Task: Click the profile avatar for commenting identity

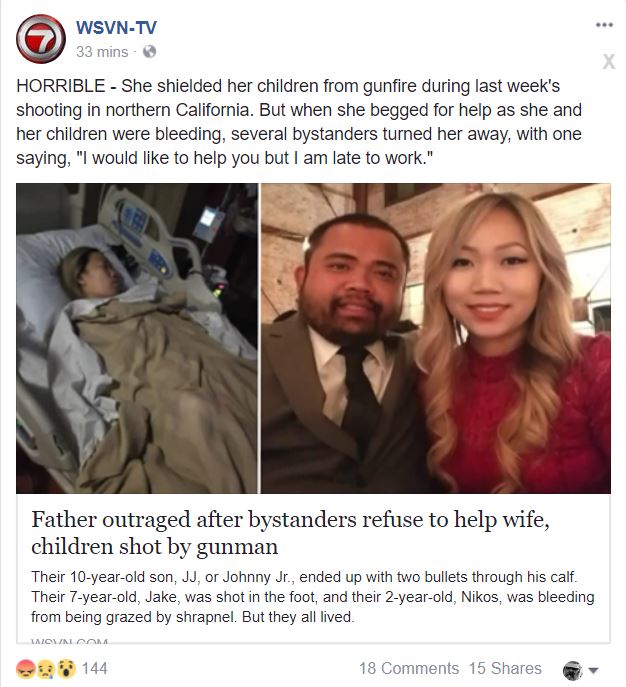Action: (572, 670)
